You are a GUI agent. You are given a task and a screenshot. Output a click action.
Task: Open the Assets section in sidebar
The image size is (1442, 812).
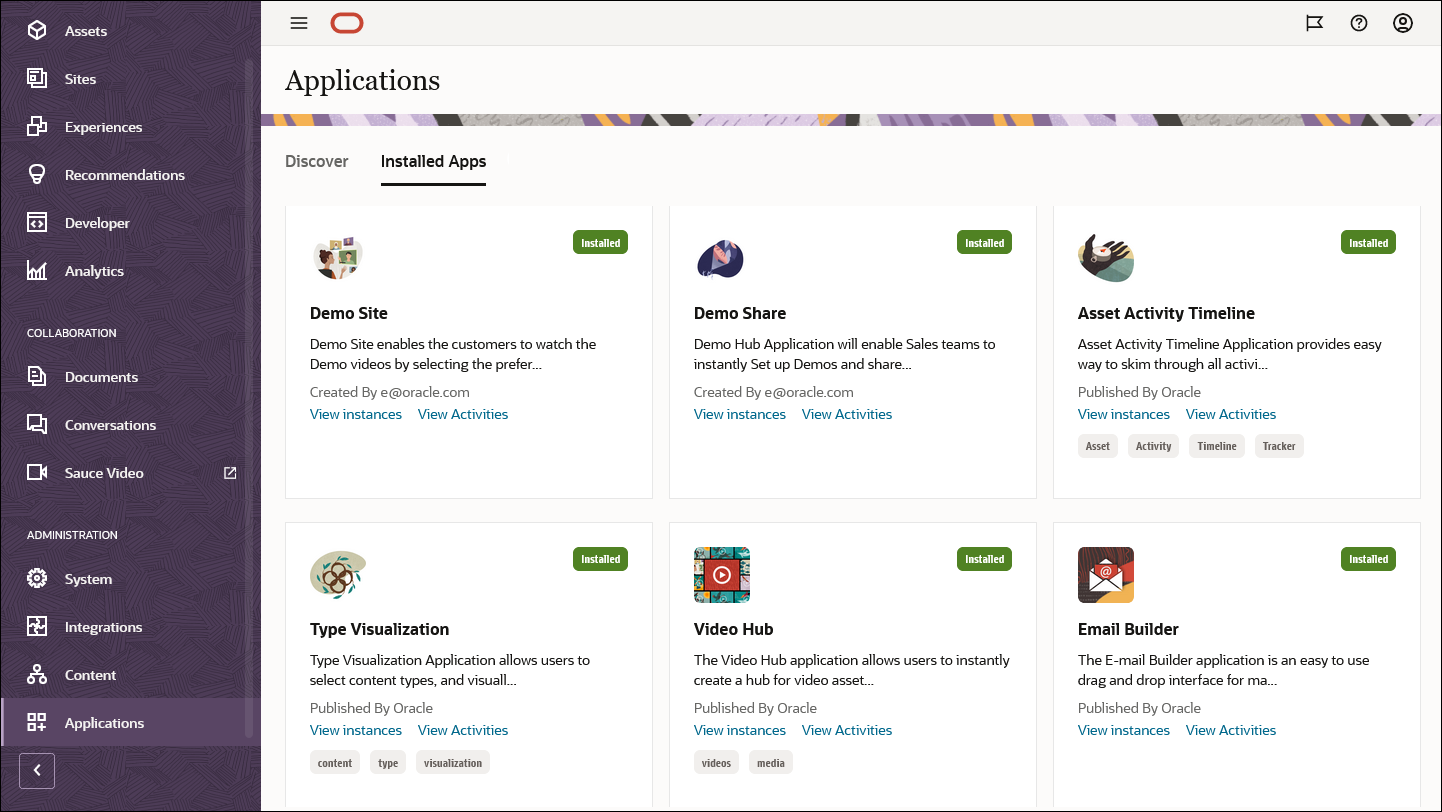tap(85, 30)
